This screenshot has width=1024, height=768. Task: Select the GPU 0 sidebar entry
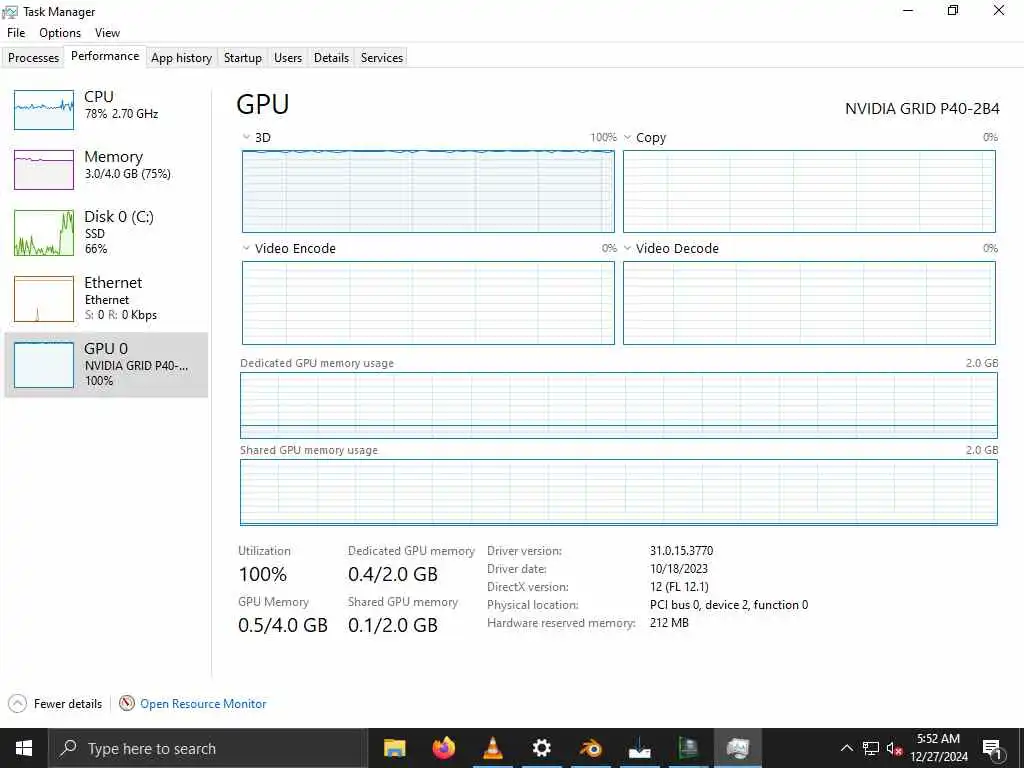pos(106,364)
